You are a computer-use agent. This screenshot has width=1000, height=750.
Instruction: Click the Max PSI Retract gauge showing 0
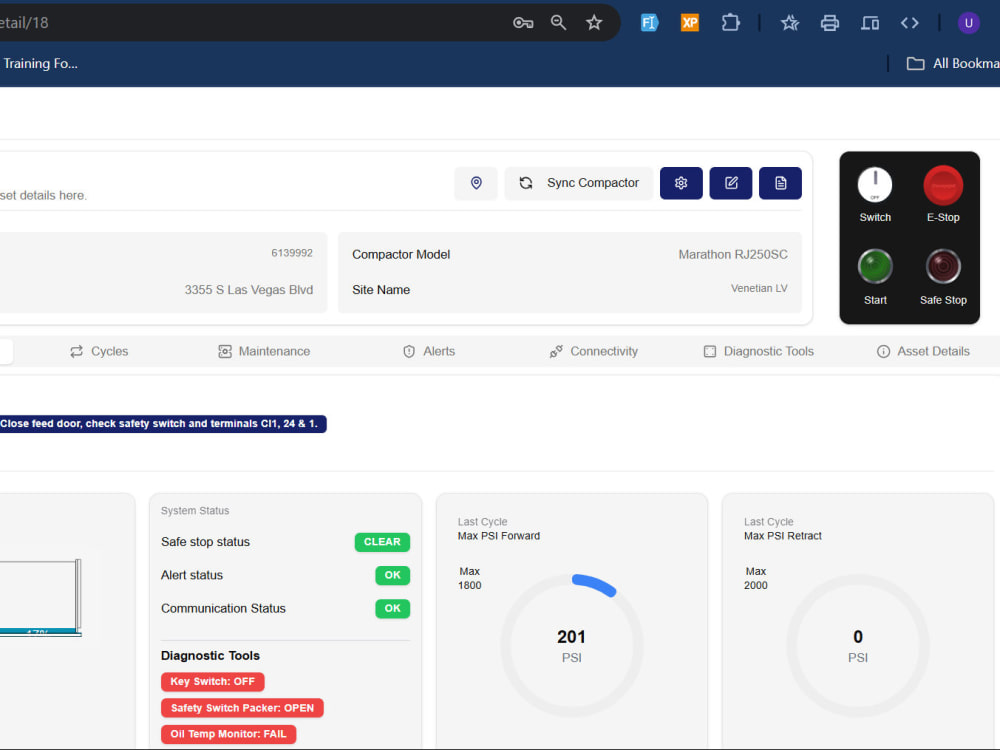(858, 645)
